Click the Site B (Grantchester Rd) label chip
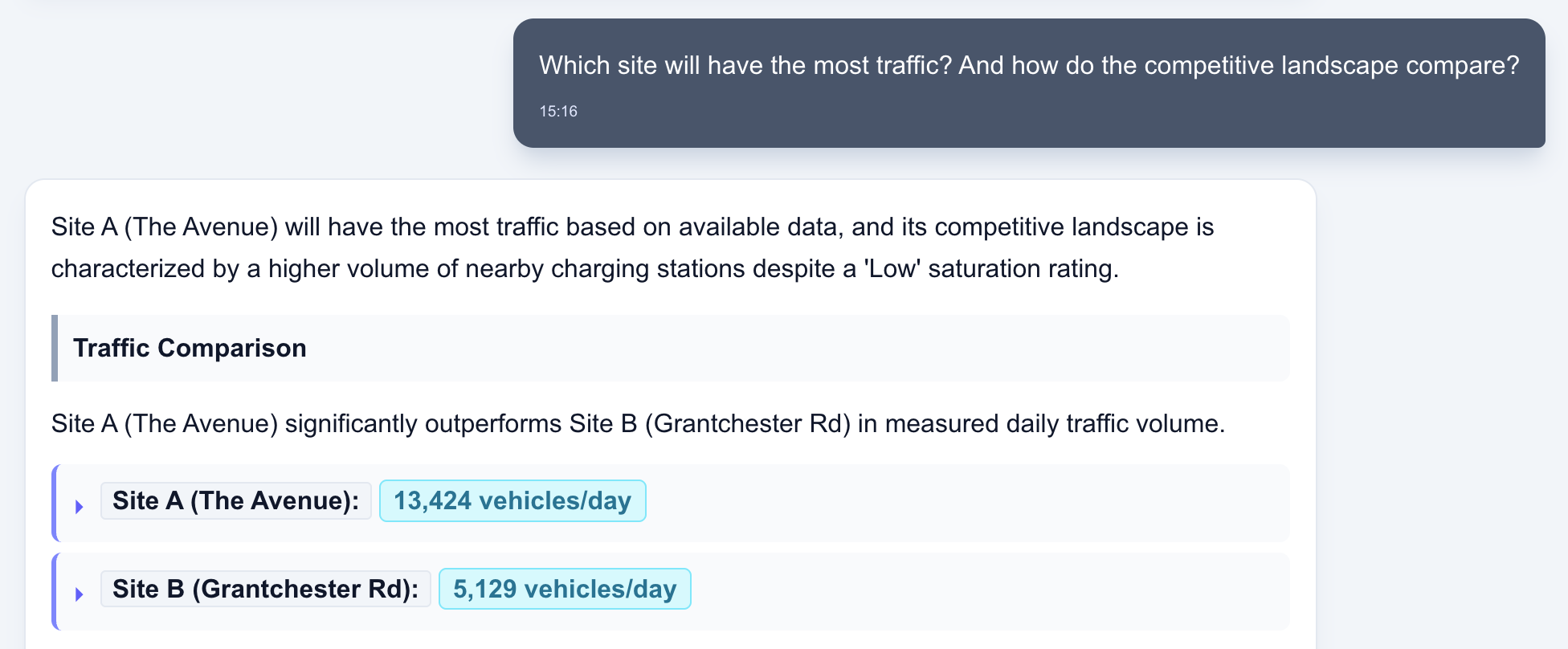Viewport: 1568px width, 649px height. [265, 589]
